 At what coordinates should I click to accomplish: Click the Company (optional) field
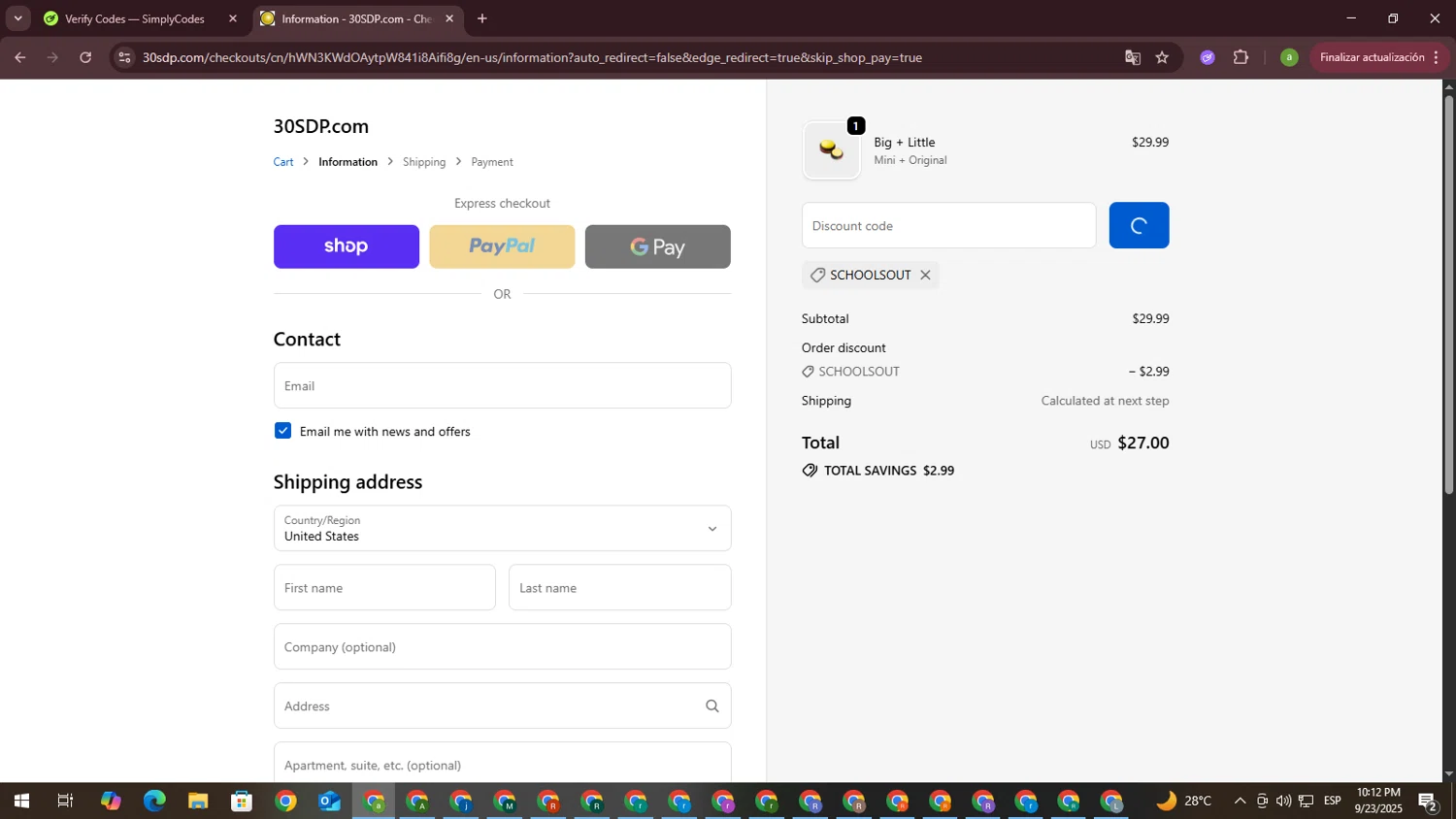tap(503, 647)
